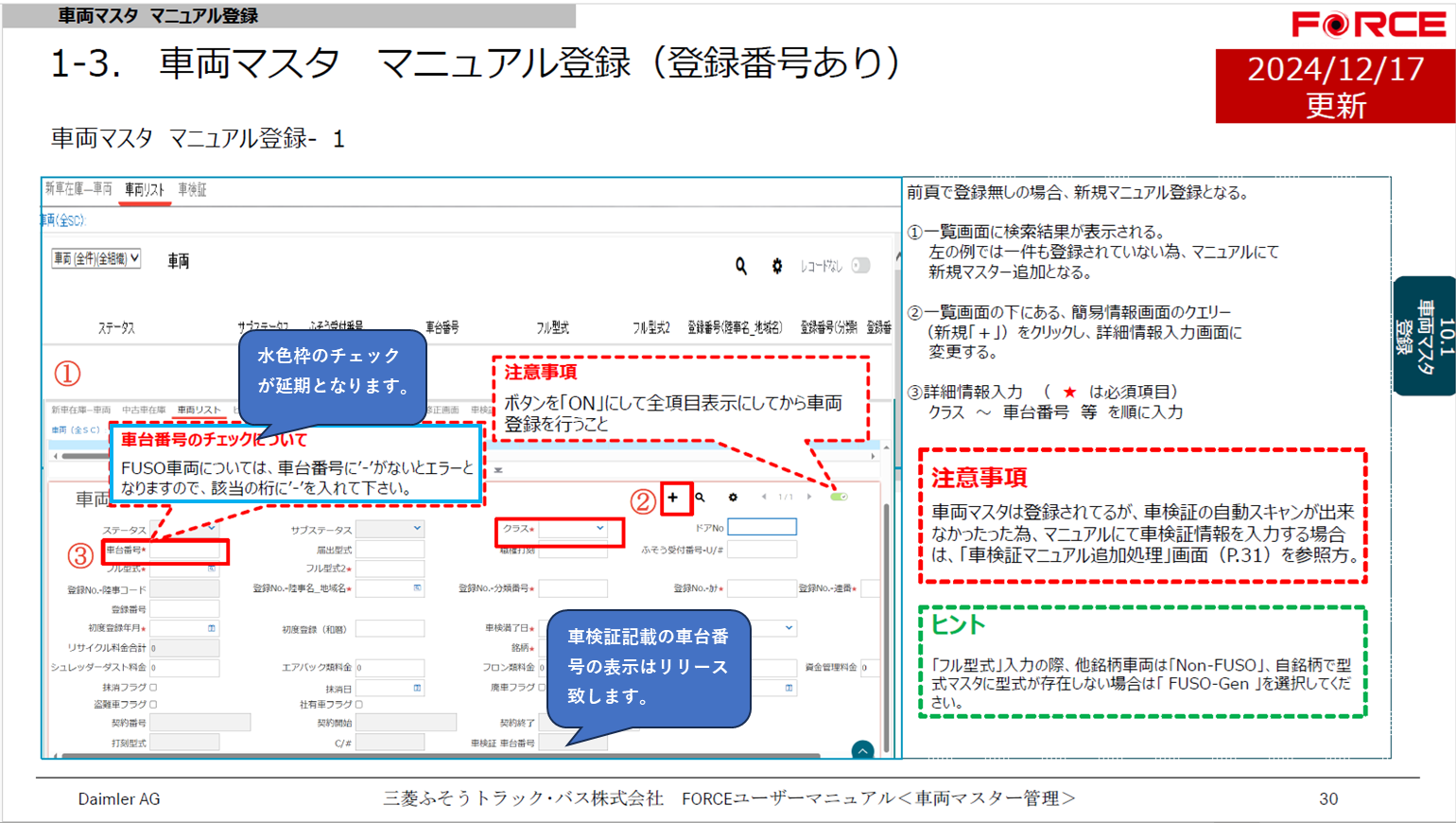Click the 車台番号 input field

click(x=185, y=551)
